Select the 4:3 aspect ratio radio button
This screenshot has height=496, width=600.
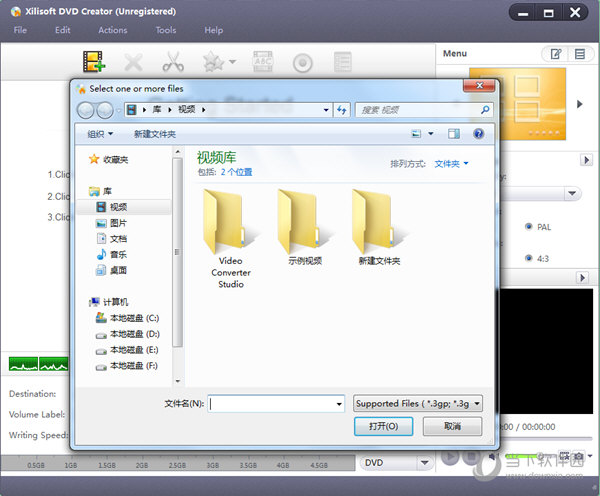pyautogui.click(x=529, y=258)
